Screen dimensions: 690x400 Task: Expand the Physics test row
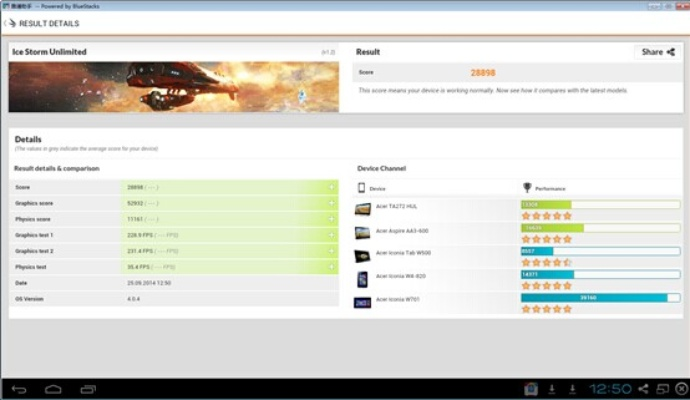(x=331, y=267)
